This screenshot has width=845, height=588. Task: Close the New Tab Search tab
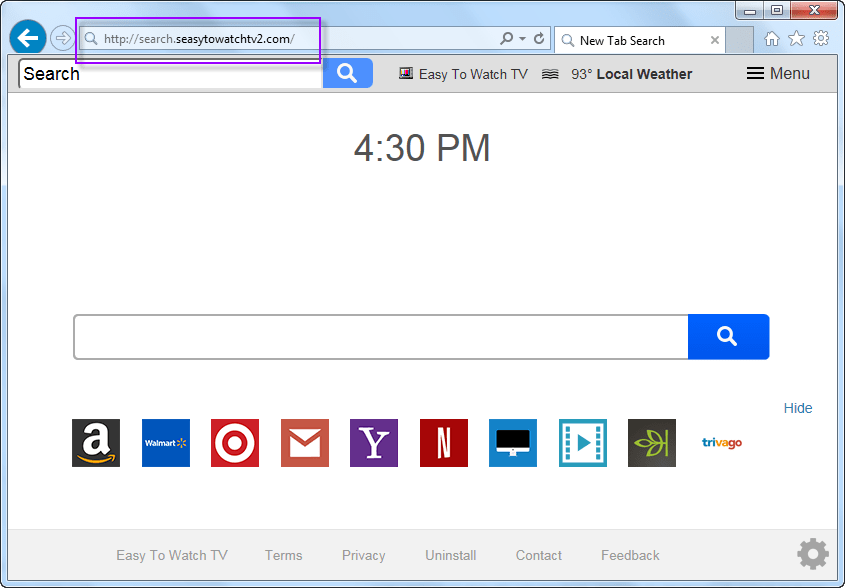715,40
